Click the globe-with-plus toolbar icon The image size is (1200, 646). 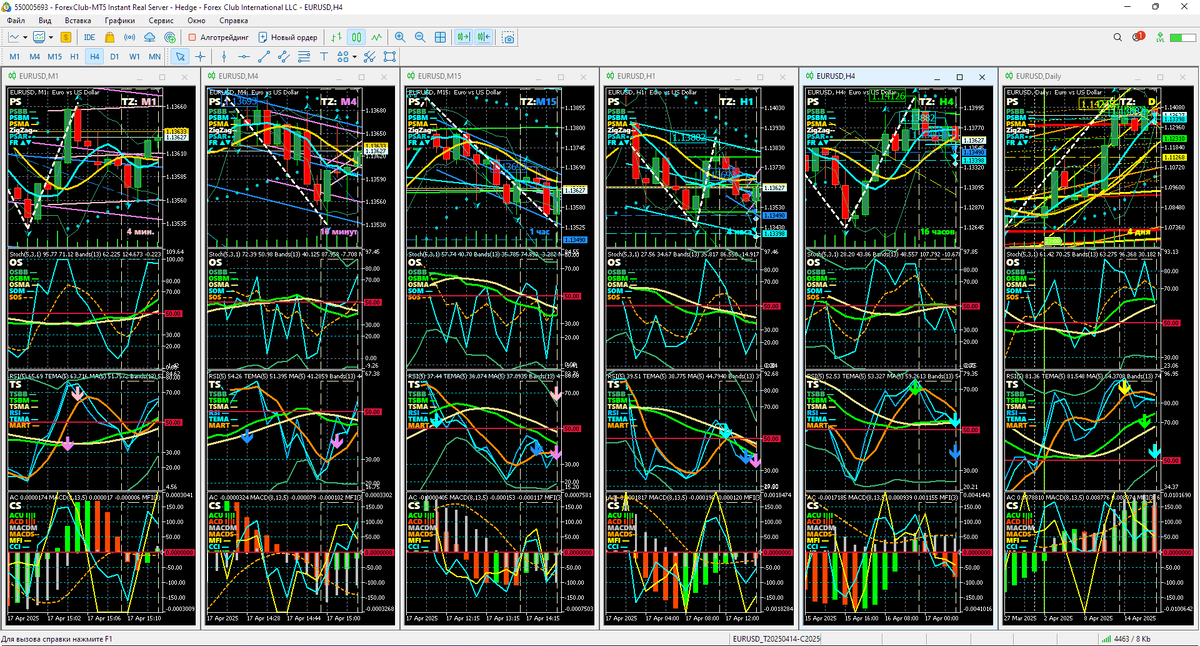click(170, 37)
